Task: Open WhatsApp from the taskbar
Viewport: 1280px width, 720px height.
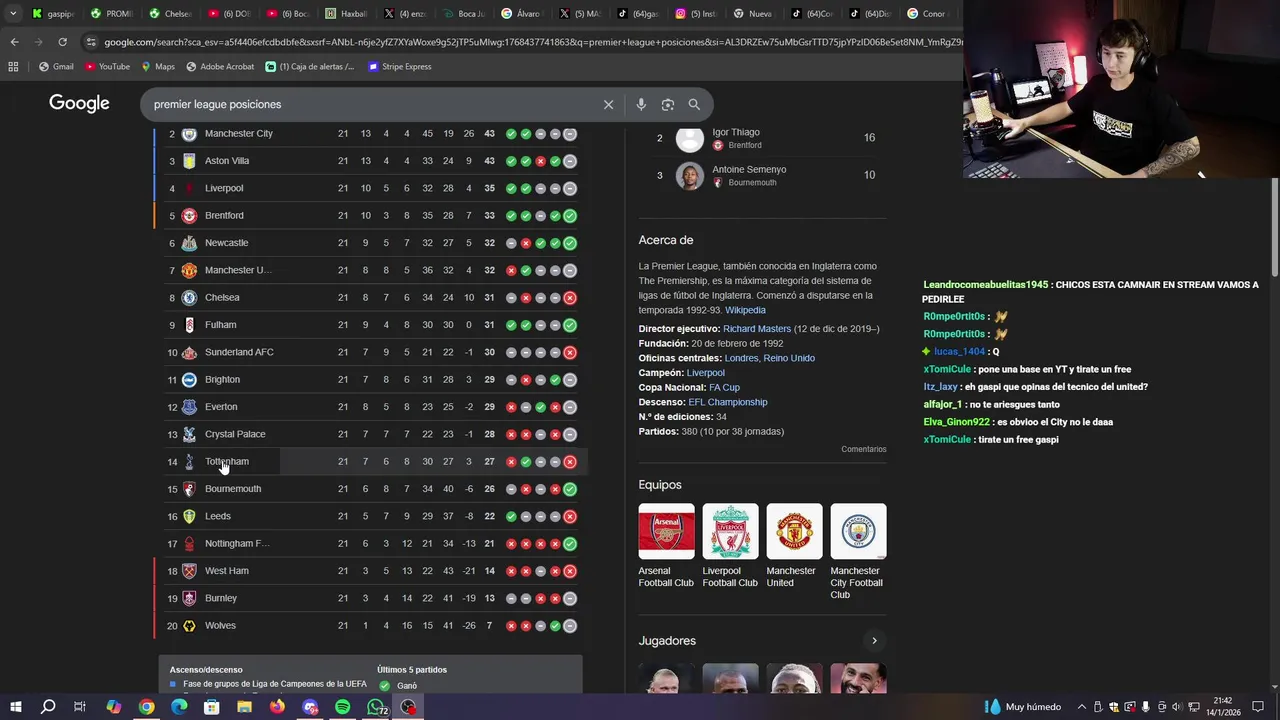Action: [375, 707]
